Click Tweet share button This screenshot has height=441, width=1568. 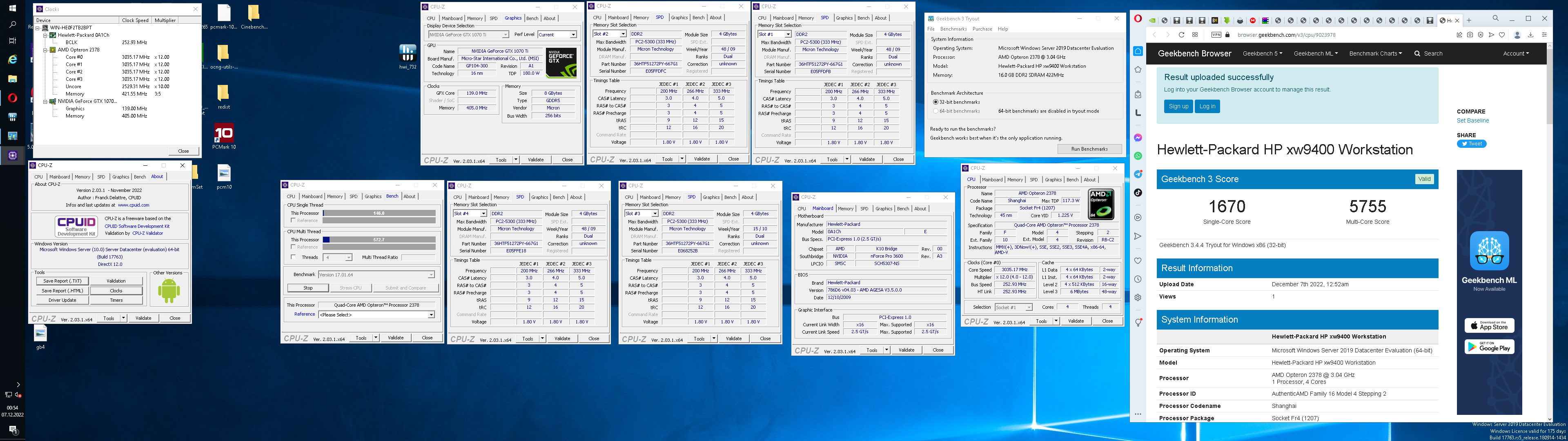[1471, 144]
